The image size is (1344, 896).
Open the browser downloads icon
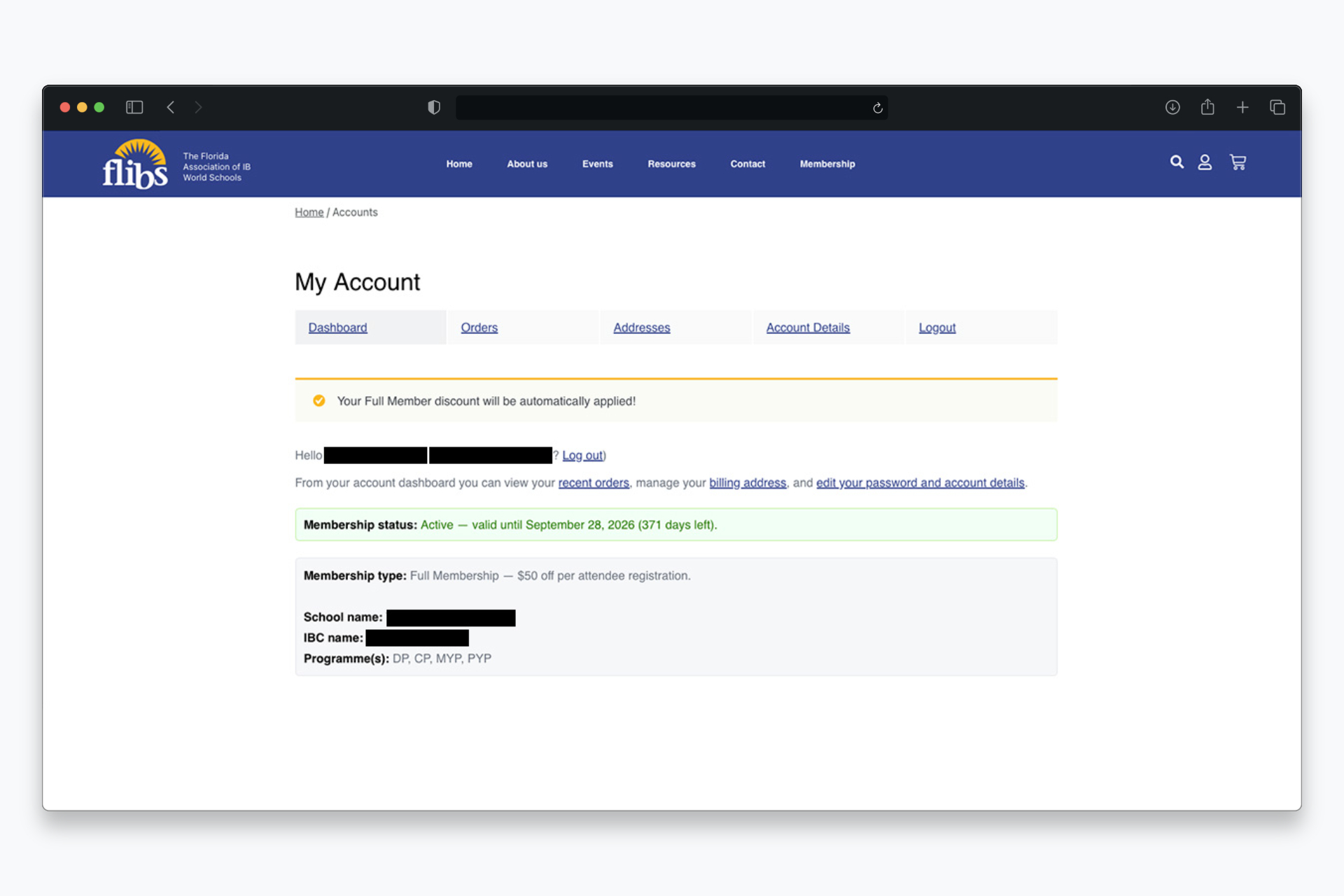1172,107
